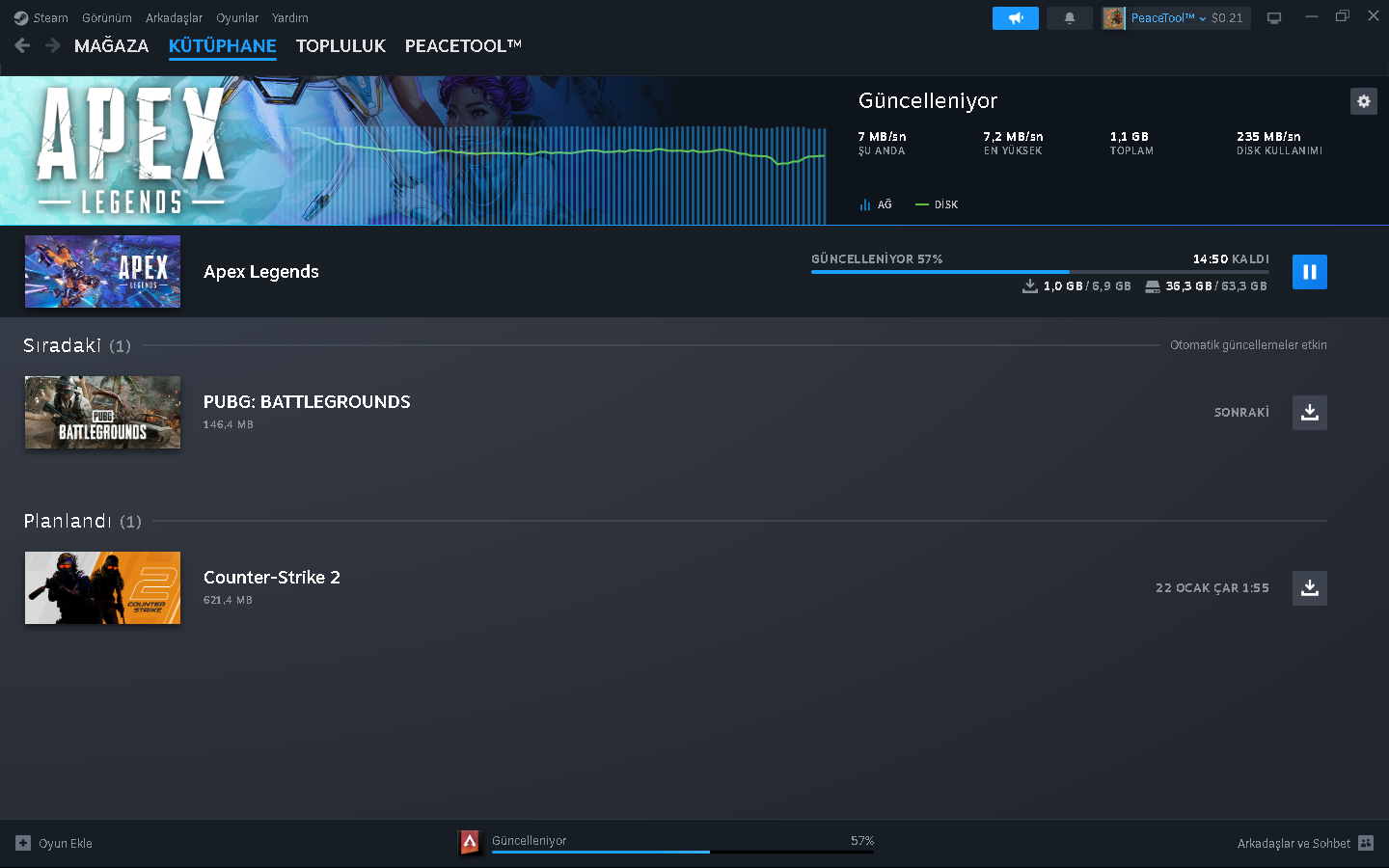Click the Apex Legends update progress bar
Viewport: 1389px width, 868px height.
pyautogui.click(x=1040, y=272)
